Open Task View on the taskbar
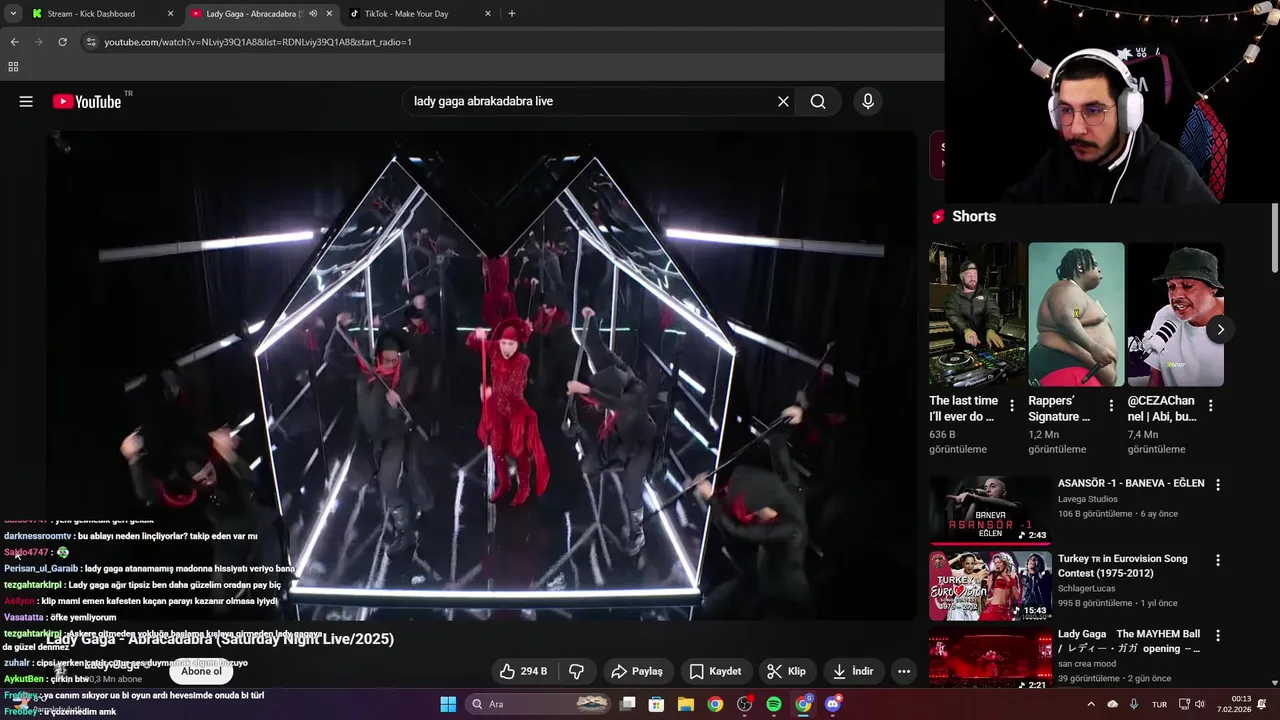1280x720 pixels. [x=628, y=704]
